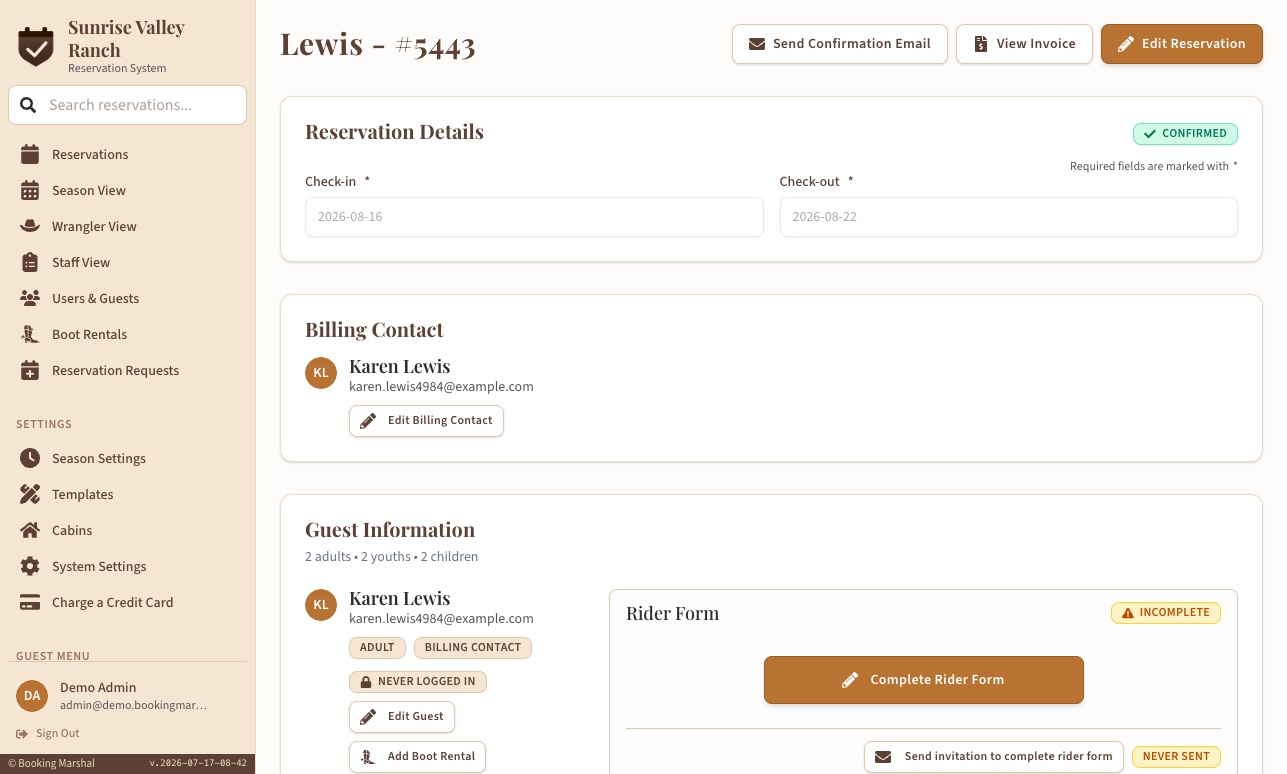Click the Boot Rentals boot icon in sidebar
Image resolution: width=1287 pixels, height=774 pixels.
pyautogui.click(x=30, y=334)
